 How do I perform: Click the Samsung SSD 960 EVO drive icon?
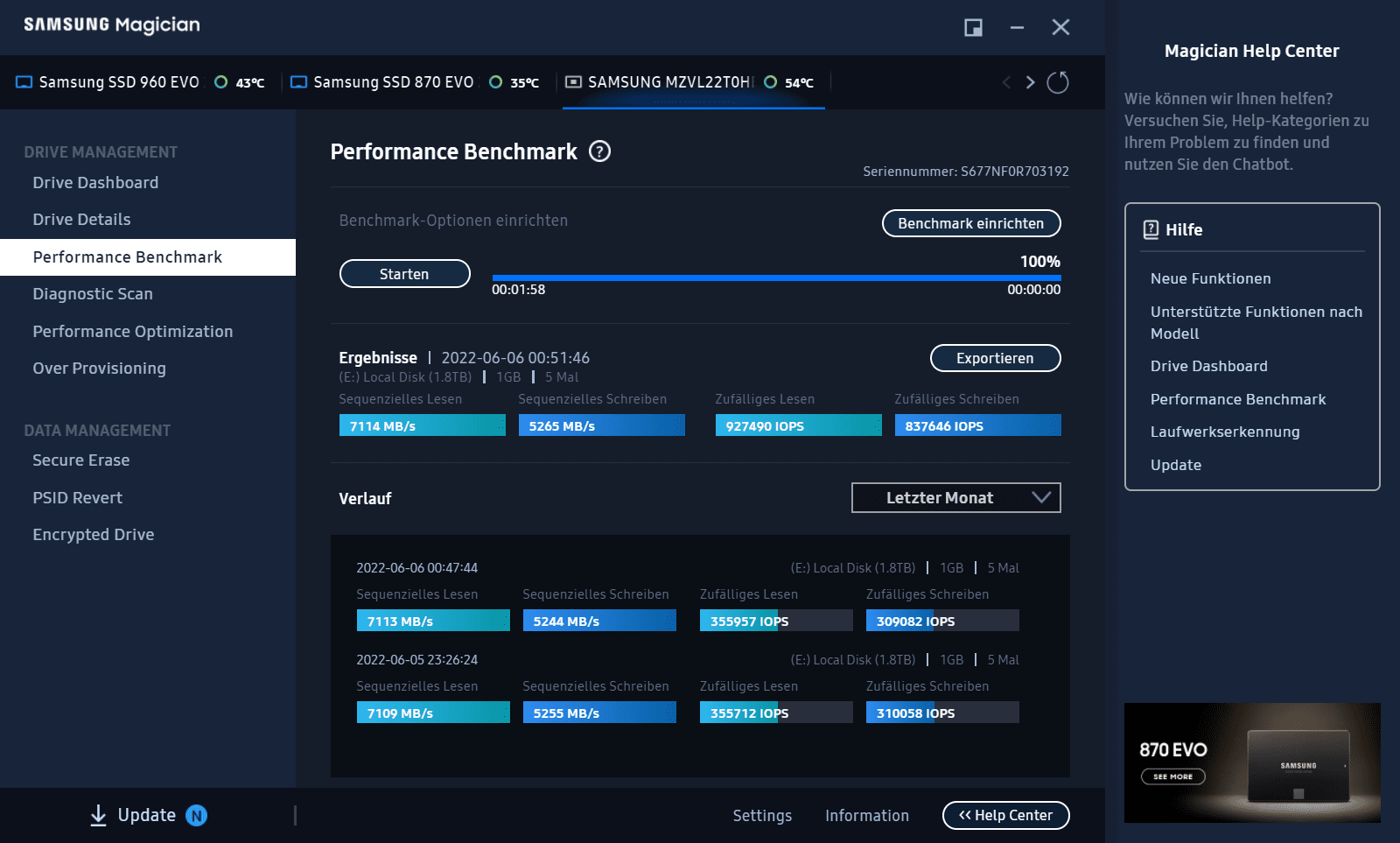coord(24,82)
